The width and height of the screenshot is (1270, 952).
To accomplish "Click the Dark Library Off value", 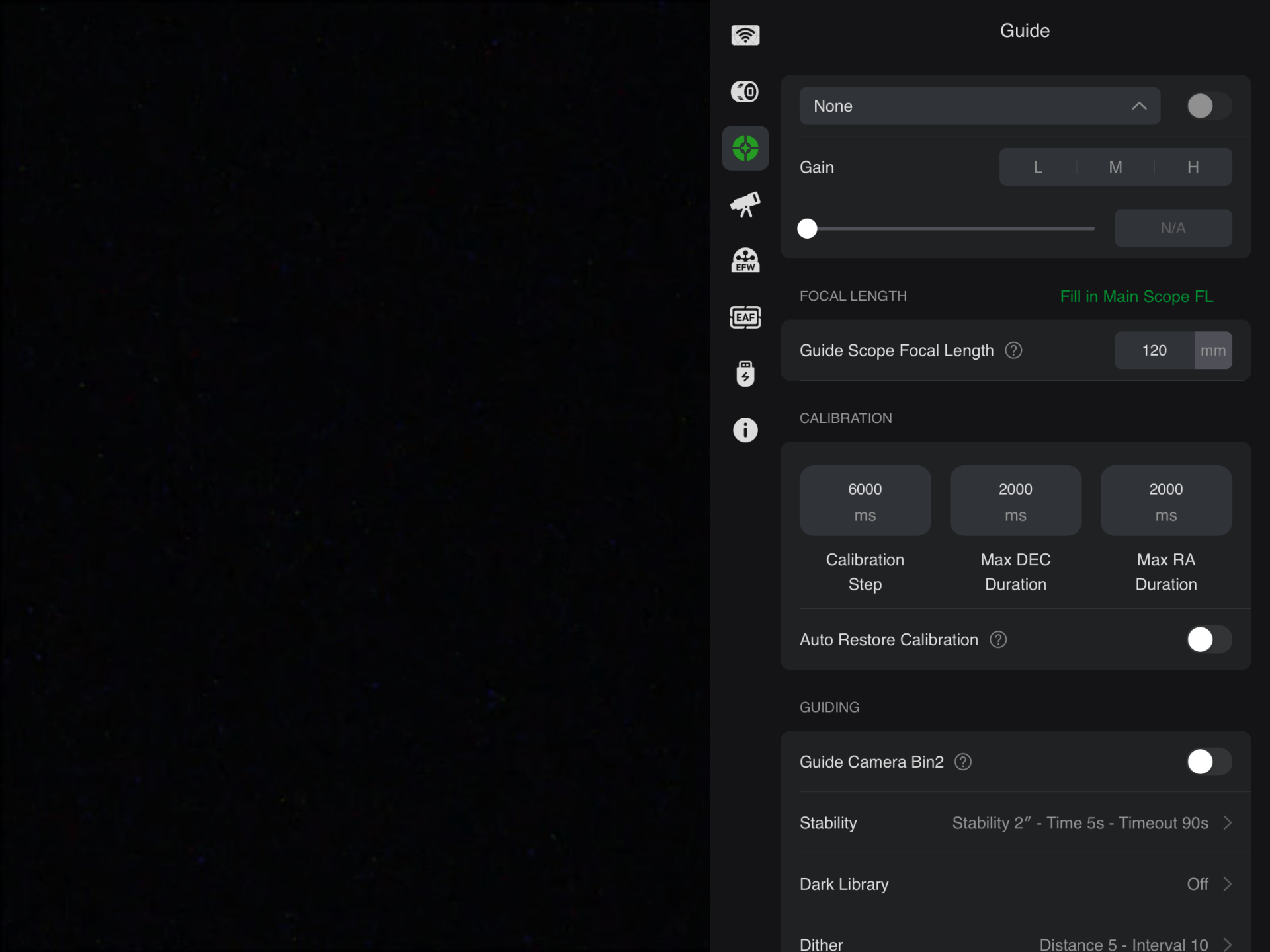I will [x=1197, y=884].
